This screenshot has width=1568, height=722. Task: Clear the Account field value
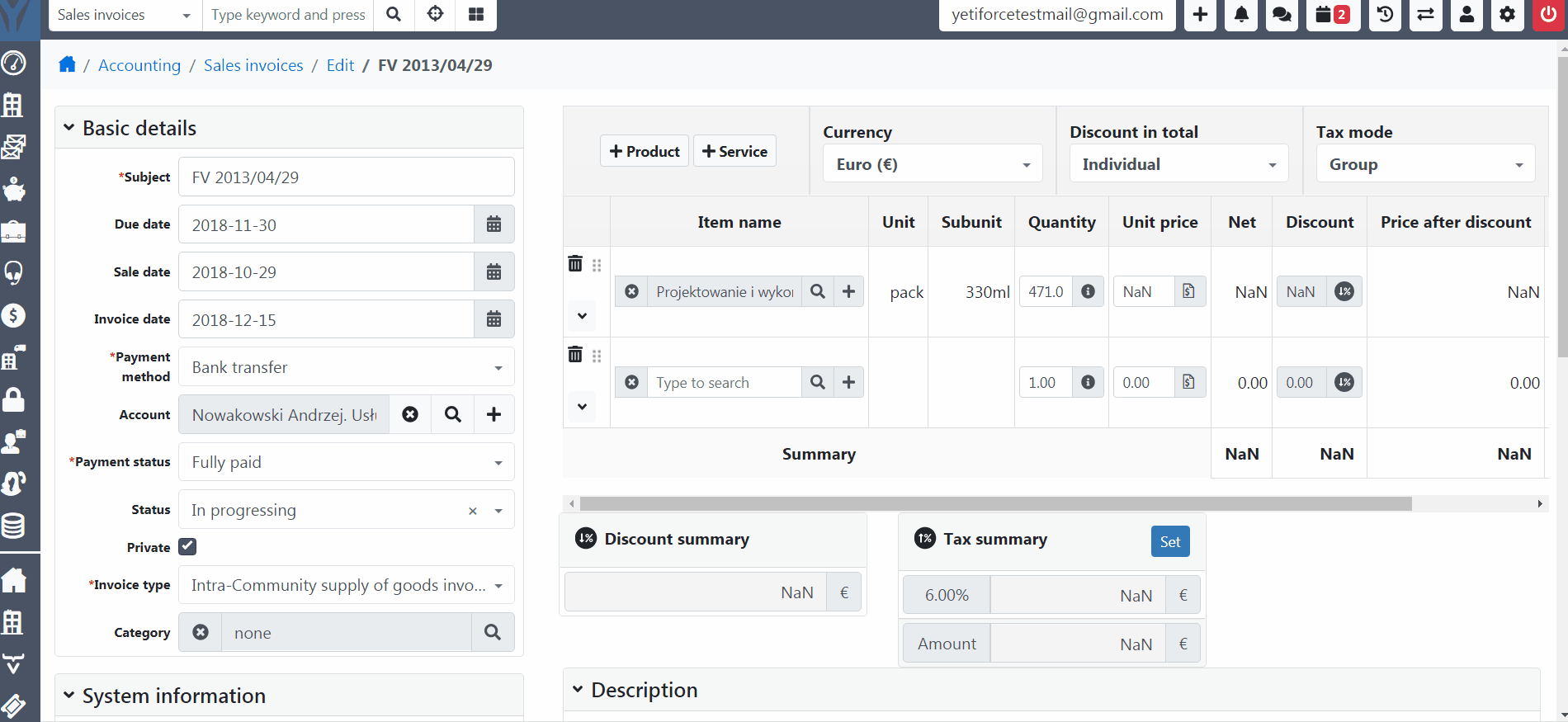tap(410, 414)
